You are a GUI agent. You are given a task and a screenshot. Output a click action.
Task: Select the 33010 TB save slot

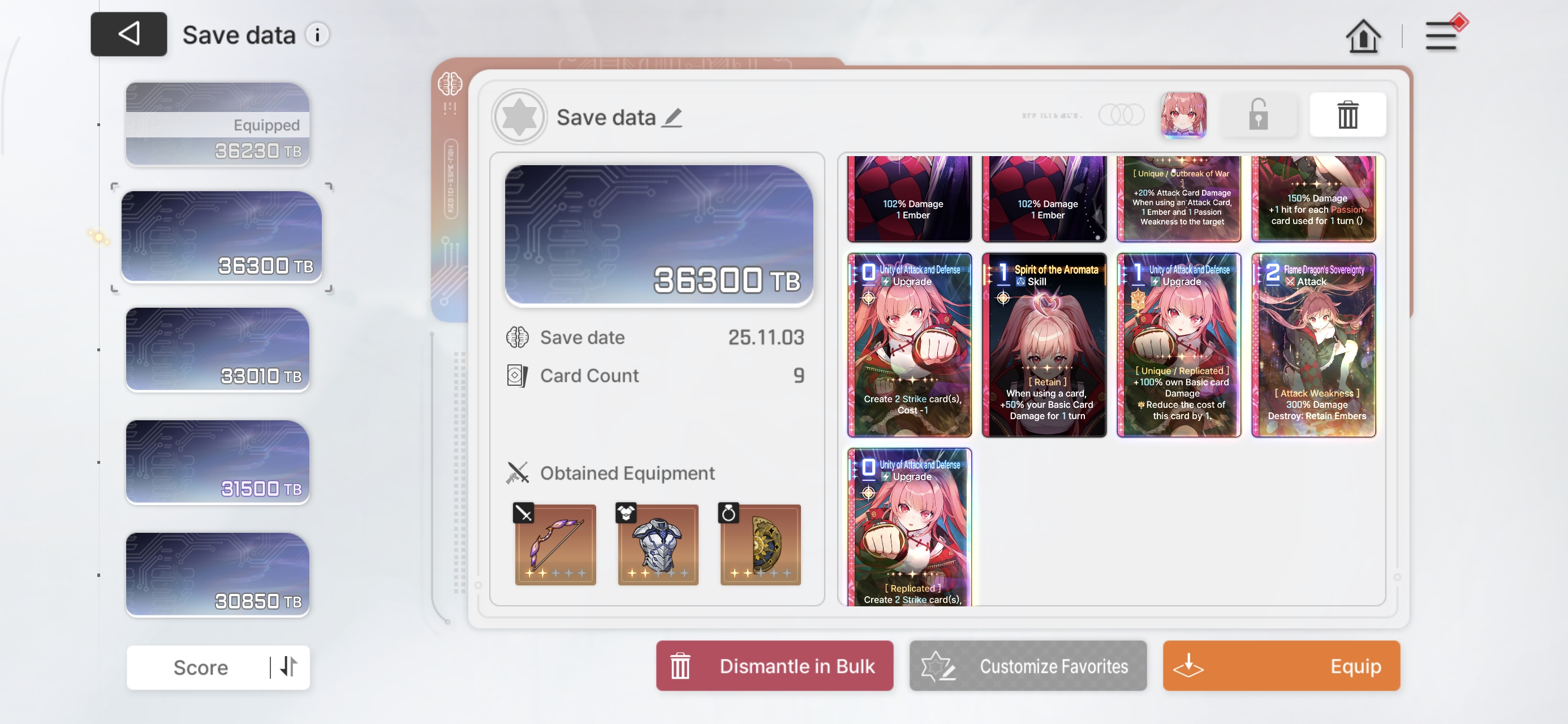coord(217,350)
